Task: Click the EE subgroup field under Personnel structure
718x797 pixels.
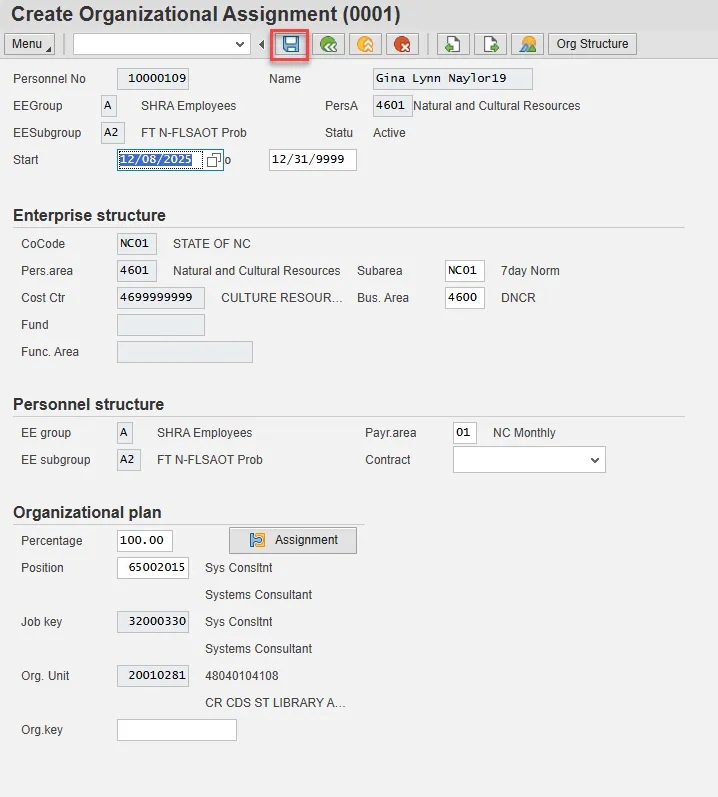Action: pyautogui.click(x=129, y=460)
